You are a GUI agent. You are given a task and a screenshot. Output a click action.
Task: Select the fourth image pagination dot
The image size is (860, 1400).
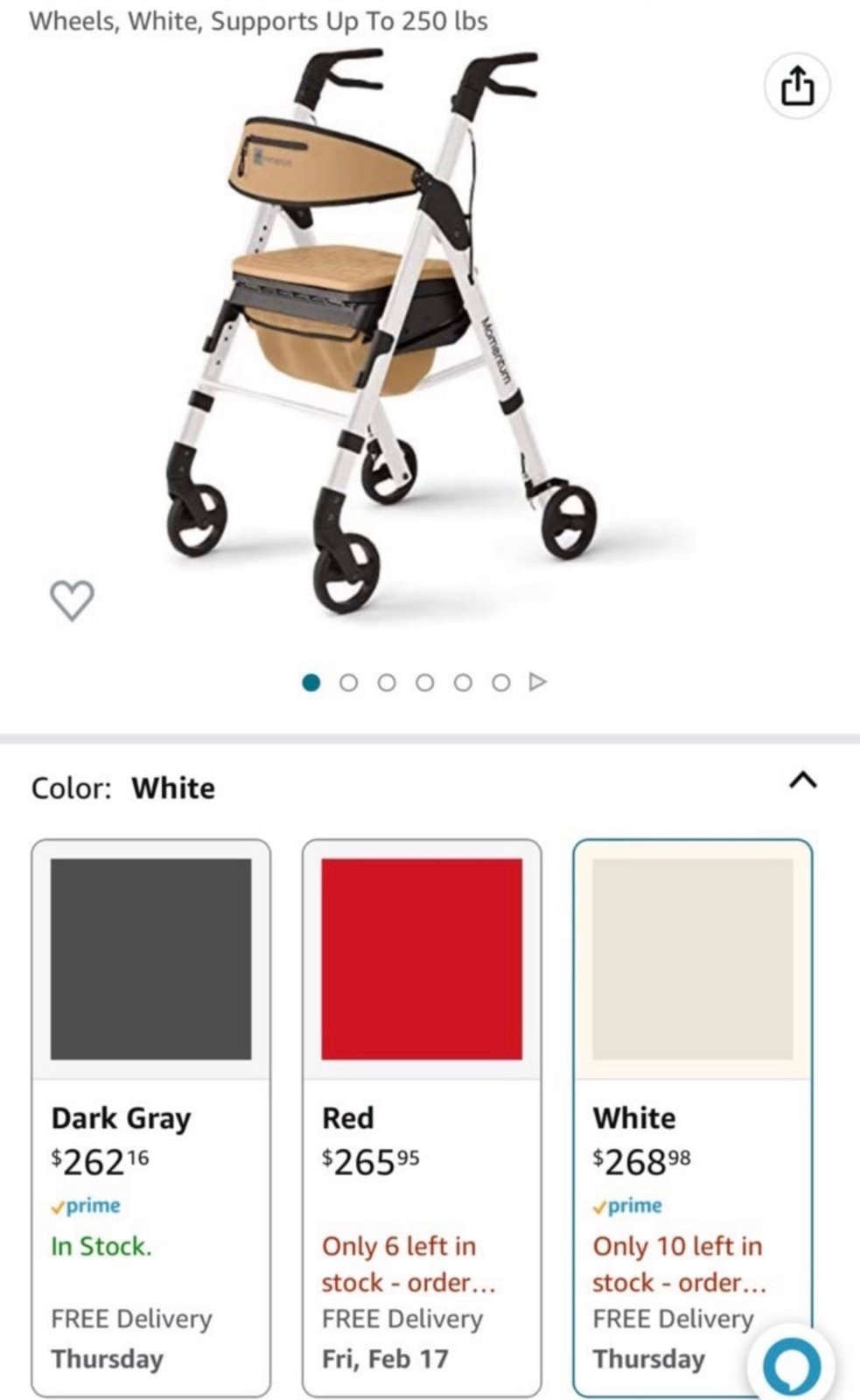coord(424,682)
